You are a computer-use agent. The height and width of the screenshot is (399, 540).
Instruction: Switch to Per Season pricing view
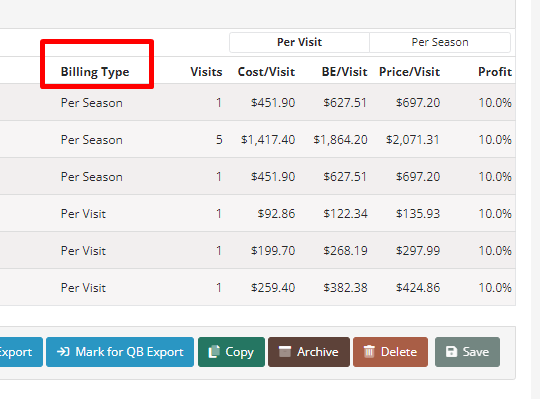pyautogui.click(x=440, y=42)
